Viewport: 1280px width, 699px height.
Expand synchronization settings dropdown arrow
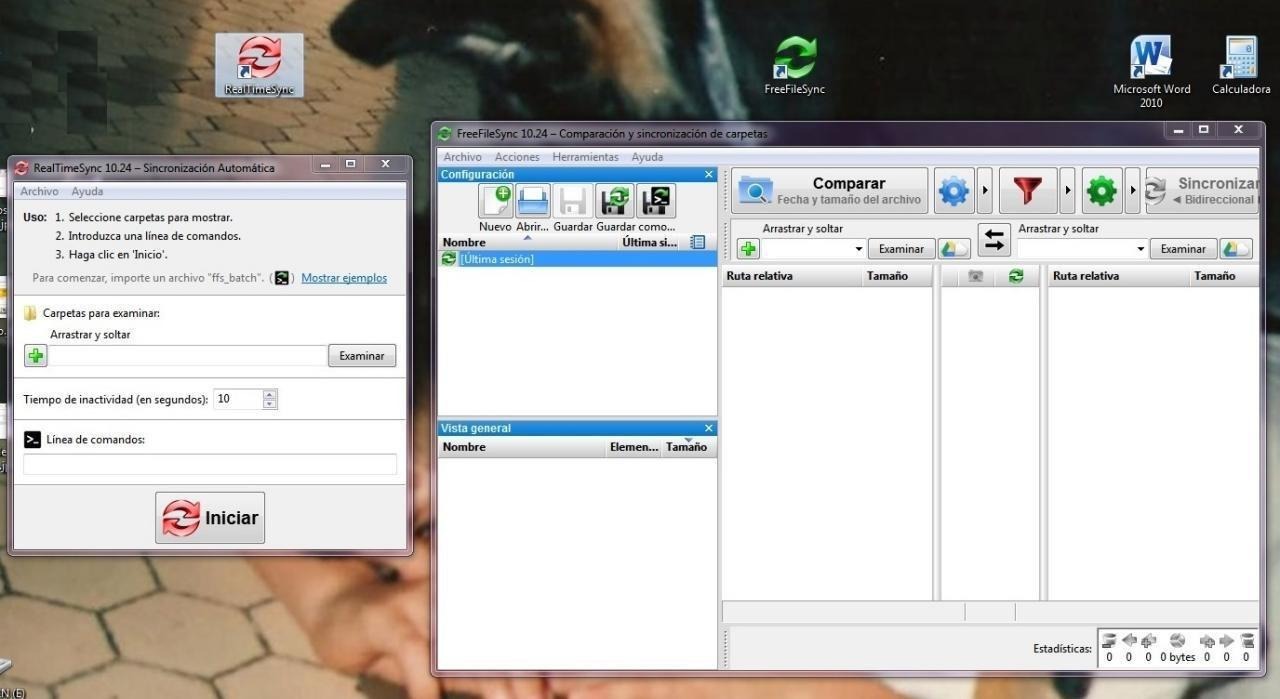point(1133,191)
